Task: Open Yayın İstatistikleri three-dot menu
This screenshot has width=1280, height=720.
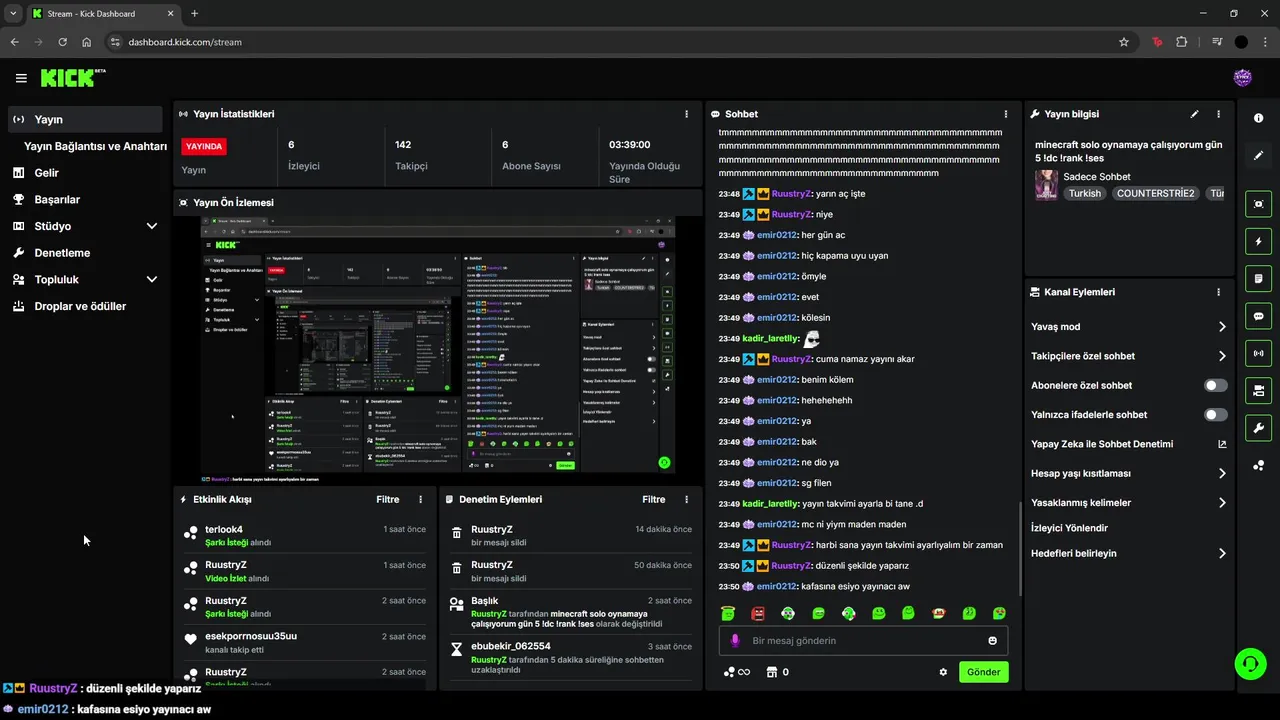Action: pyautogui.click(x=686, y=114)
